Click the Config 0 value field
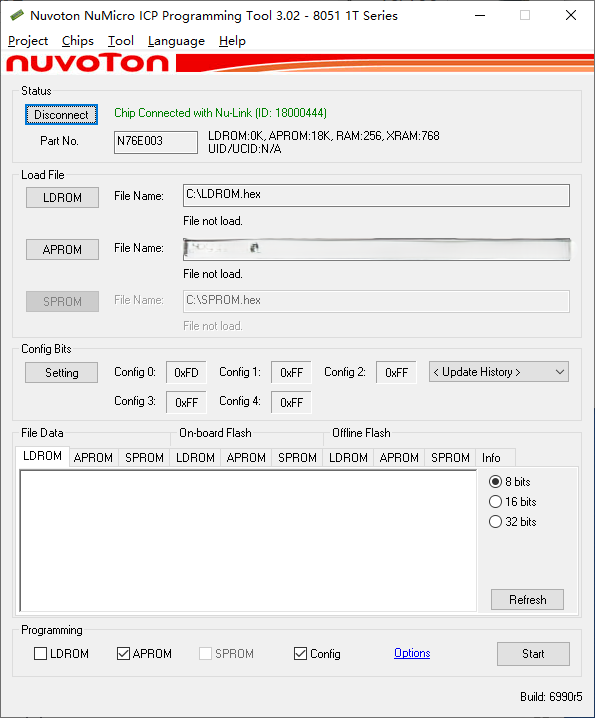This screenshot has width=595, height=718. click(186, 373)
